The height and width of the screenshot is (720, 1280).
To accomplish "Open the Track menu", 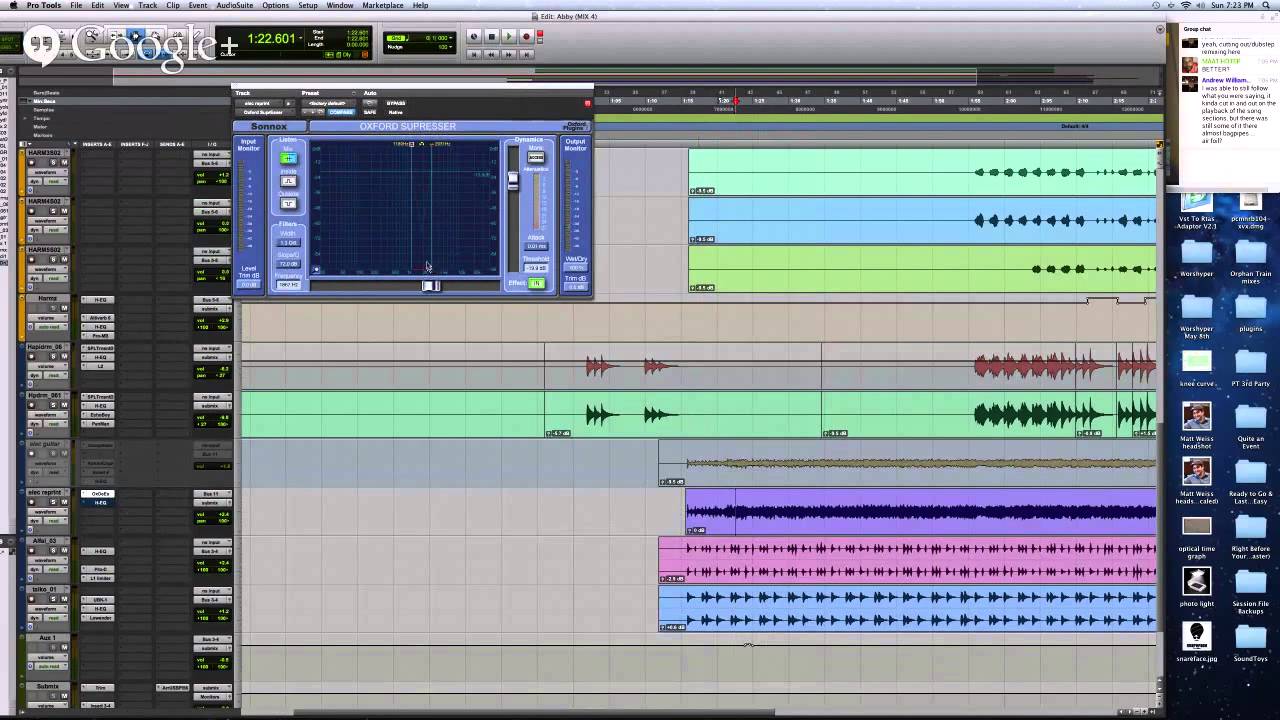I will (x=148, y=5).
